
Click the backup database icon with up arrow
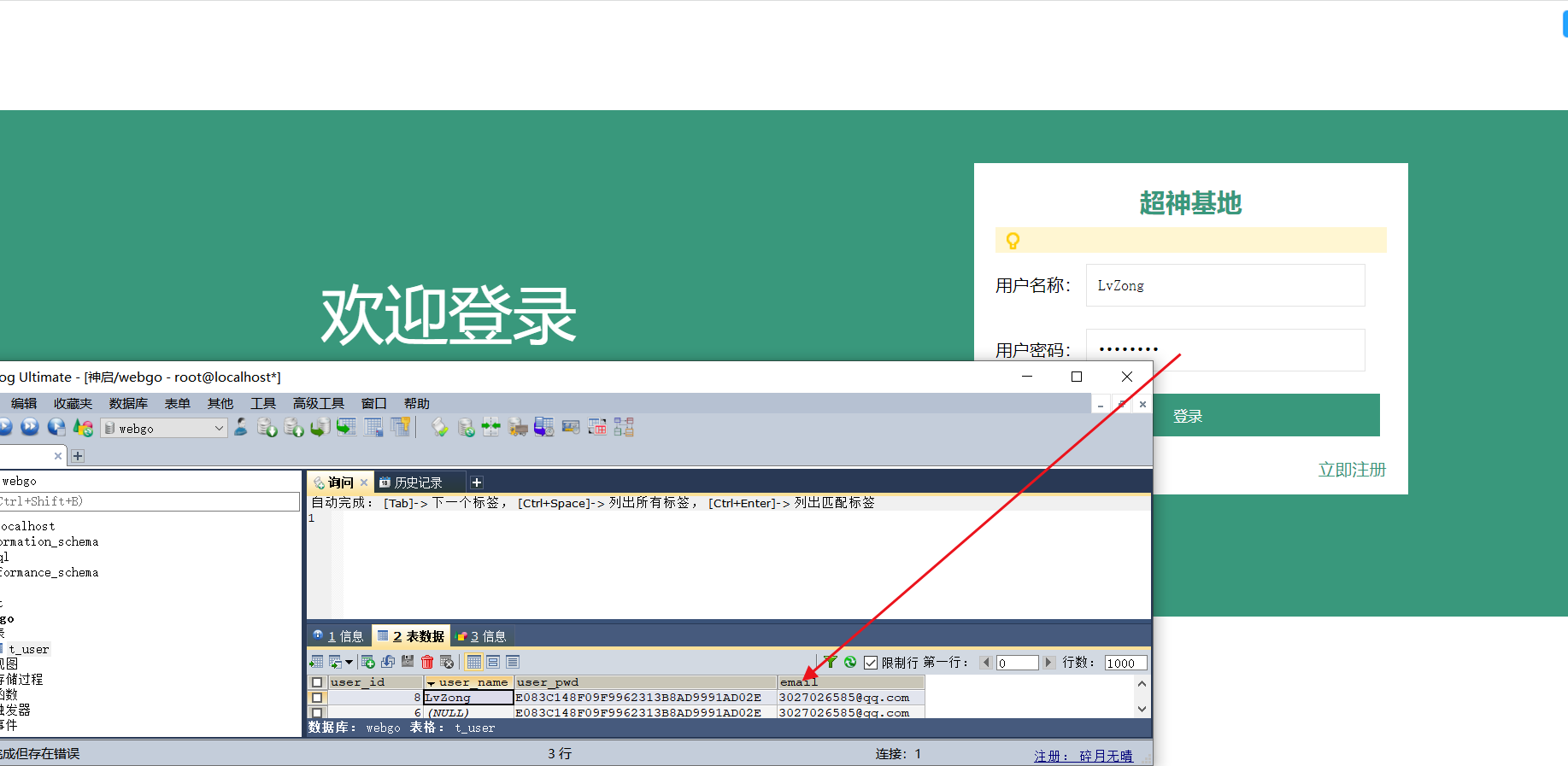click(x=293, y=427)
